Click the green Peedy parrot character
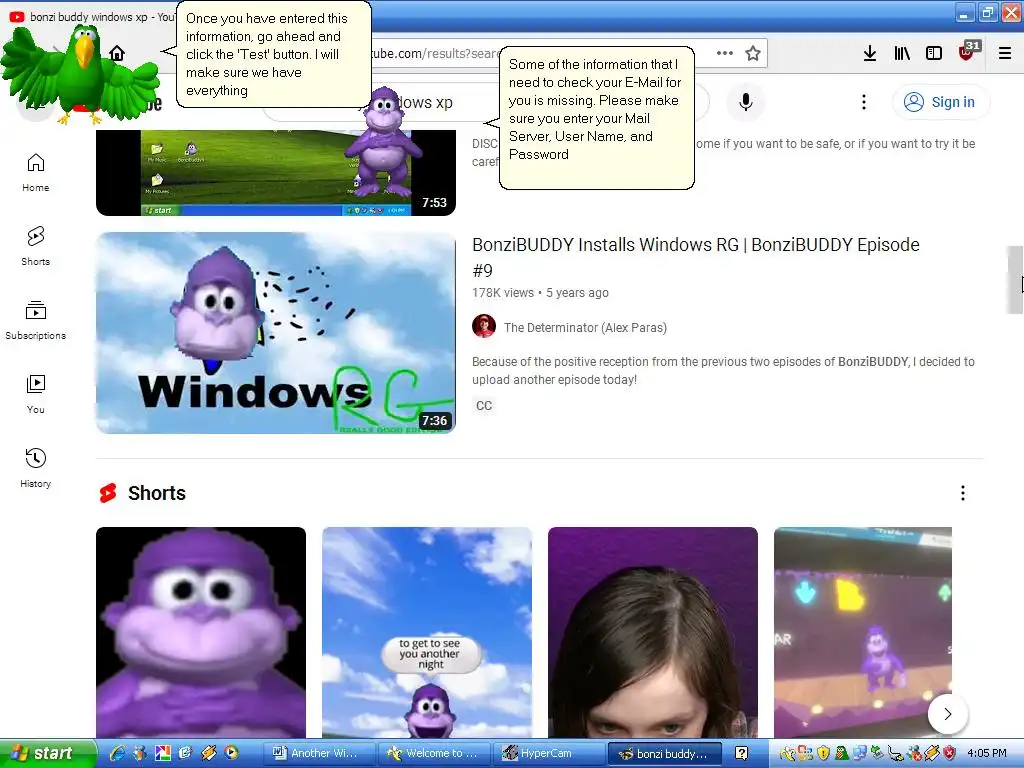Image resolution: width=1024 pixels, height=768 pixels. click(x=80, y=73)
